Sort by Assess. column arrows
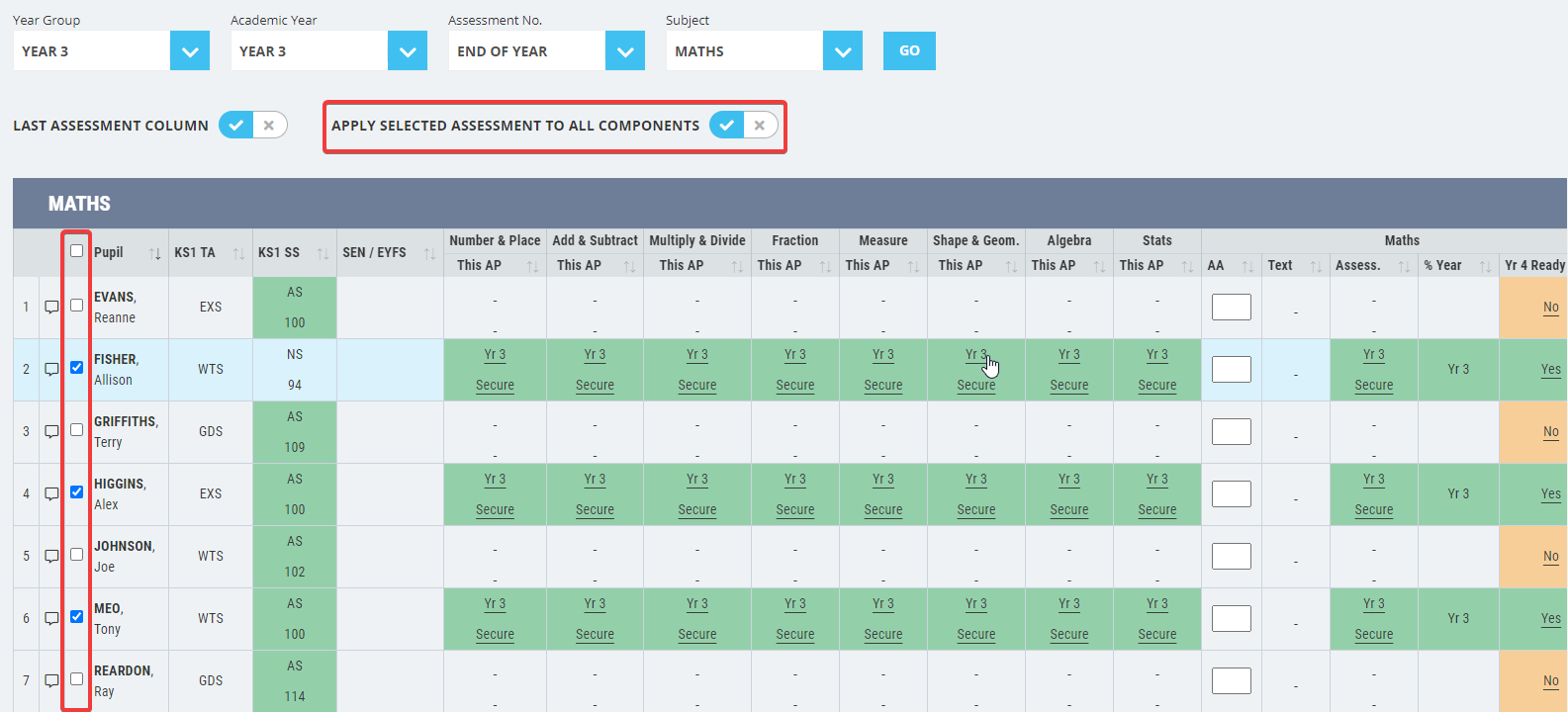1568x712 pixels. point(1404,266)
